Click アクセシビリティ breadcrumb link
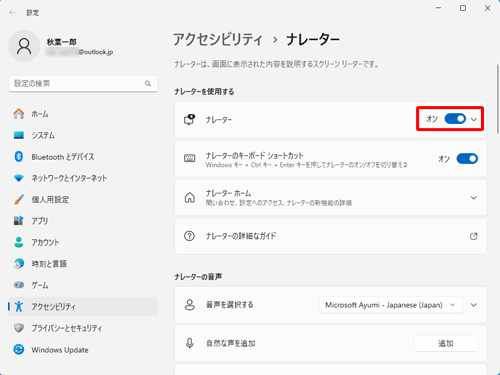500x375 pixels. point(218,40)
